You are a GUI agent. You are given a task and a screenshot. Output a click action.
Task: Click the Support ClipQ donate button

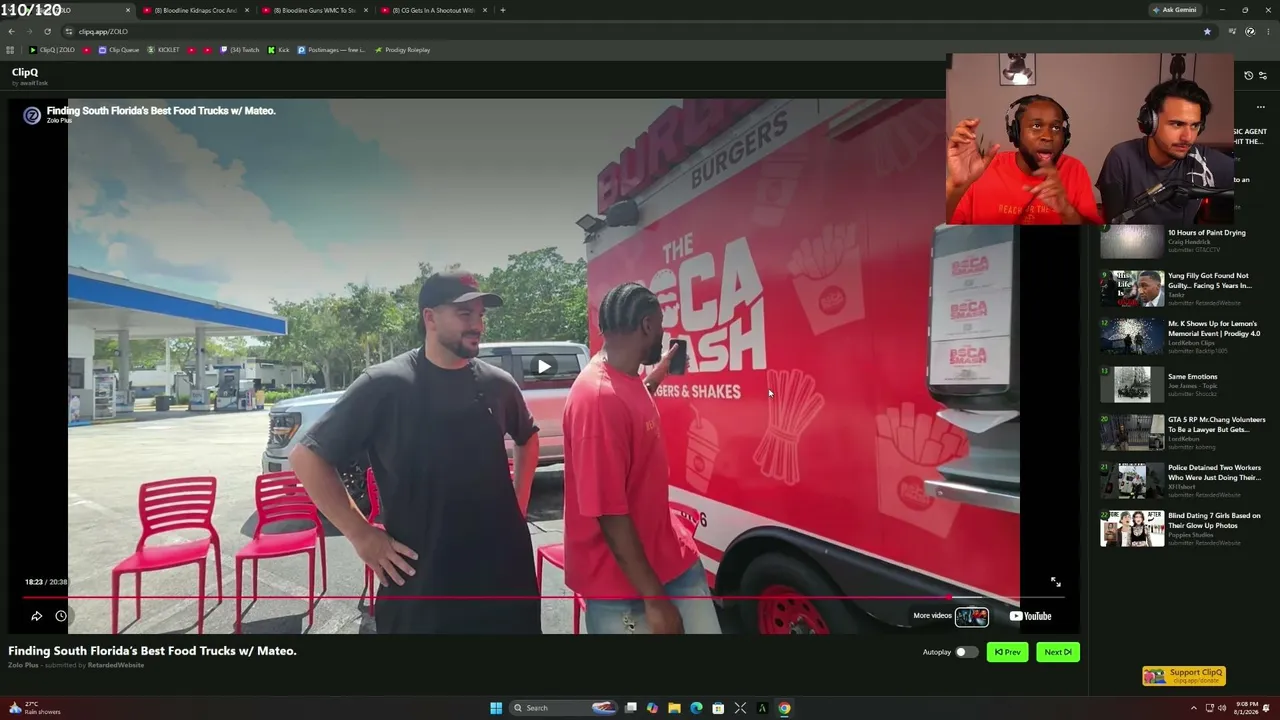pos(1184,676)
